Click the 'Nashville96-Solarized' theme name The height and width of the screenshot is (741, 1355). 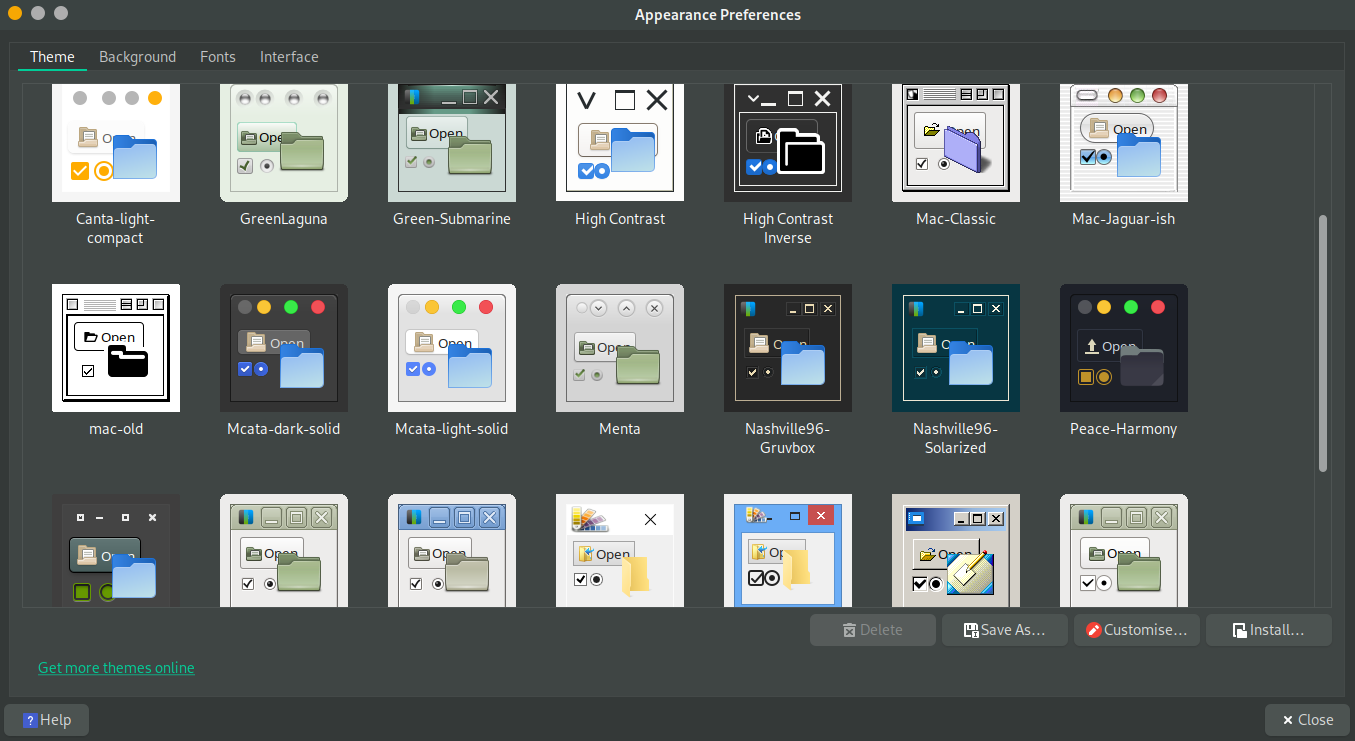(x=956, y=438)
